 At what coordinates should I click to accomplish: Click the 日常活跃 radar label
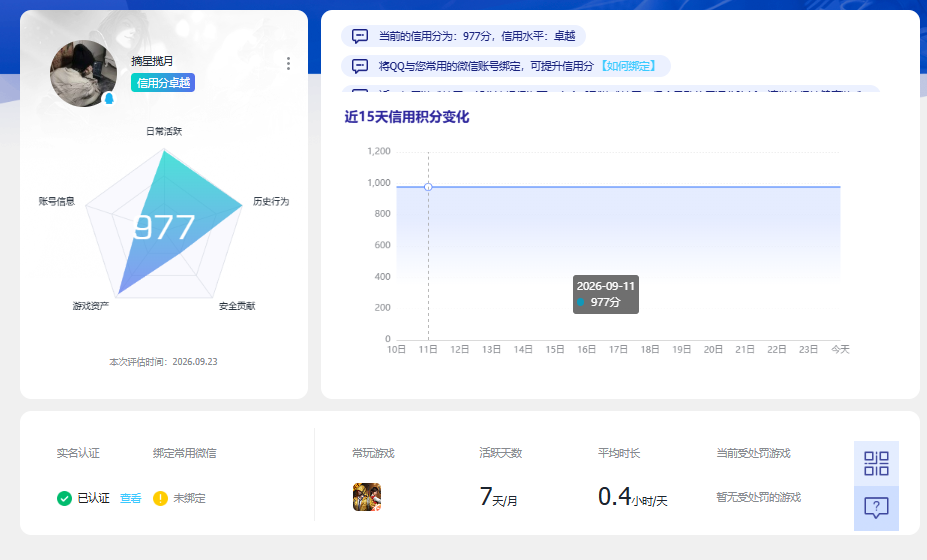point(164,131)
